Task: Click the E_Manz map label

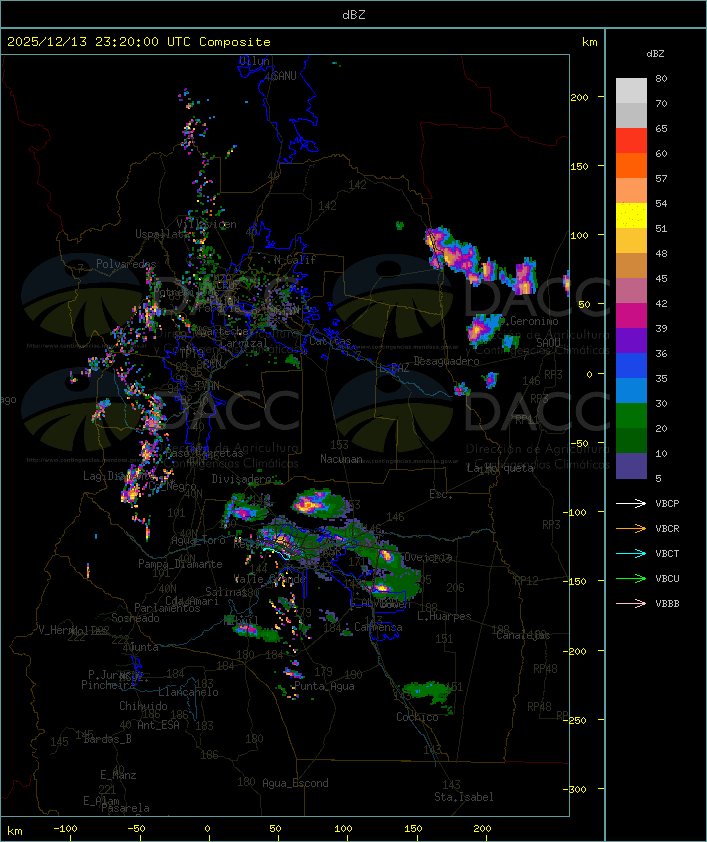Action: [118, 775]
